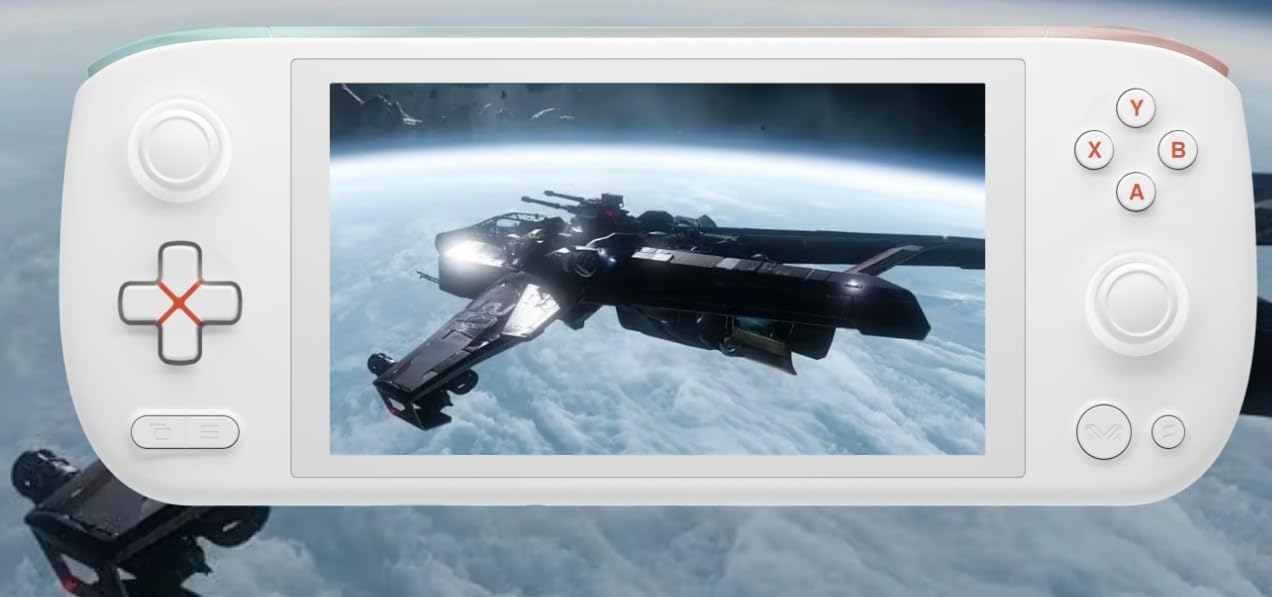This screenshot has width=1272, height=597.
Task: Tap the small round button beside logo button
Action: 1168,432
